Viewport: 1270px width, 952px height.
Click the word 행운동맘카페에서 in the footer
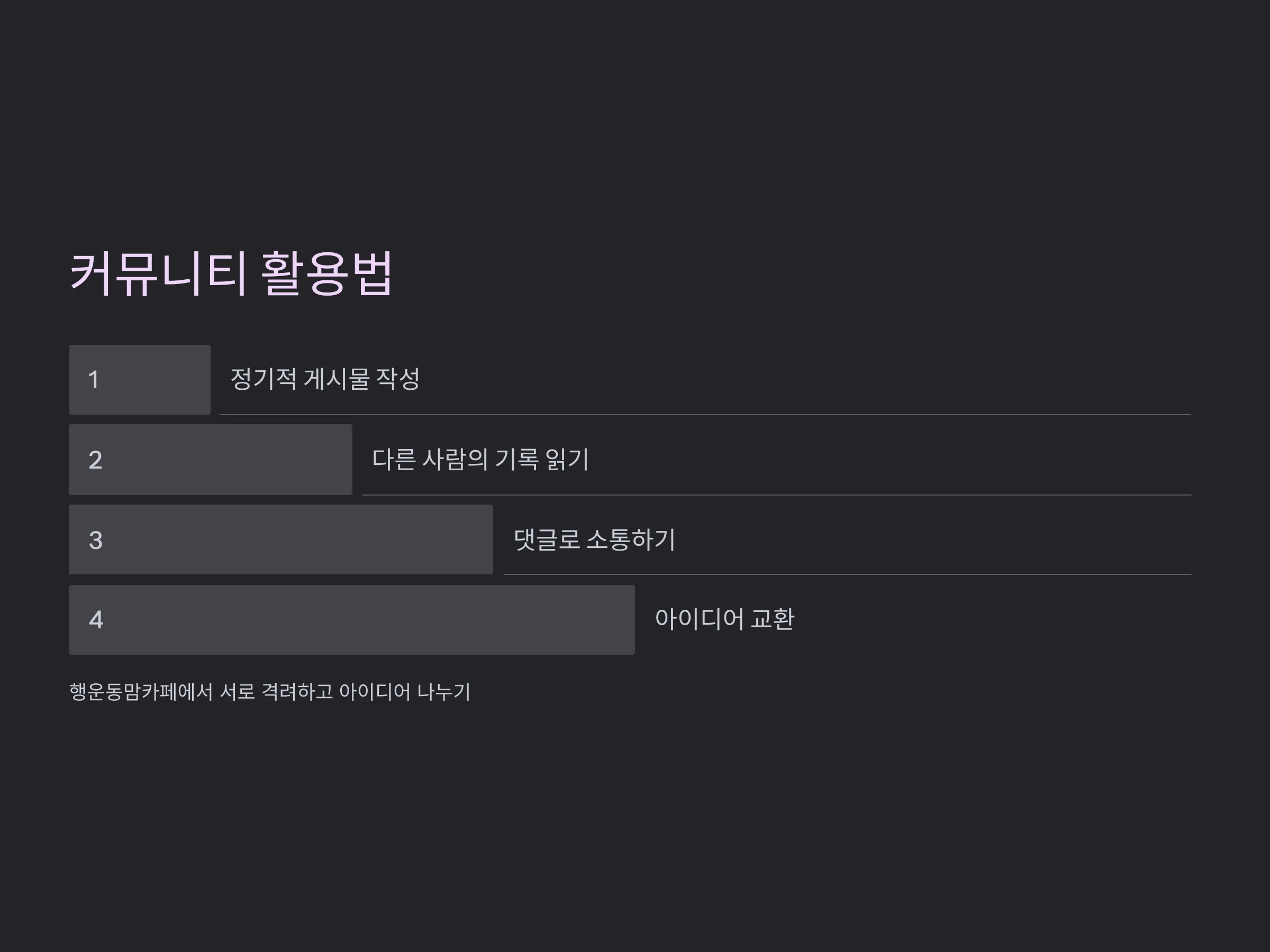click(141, 691)
